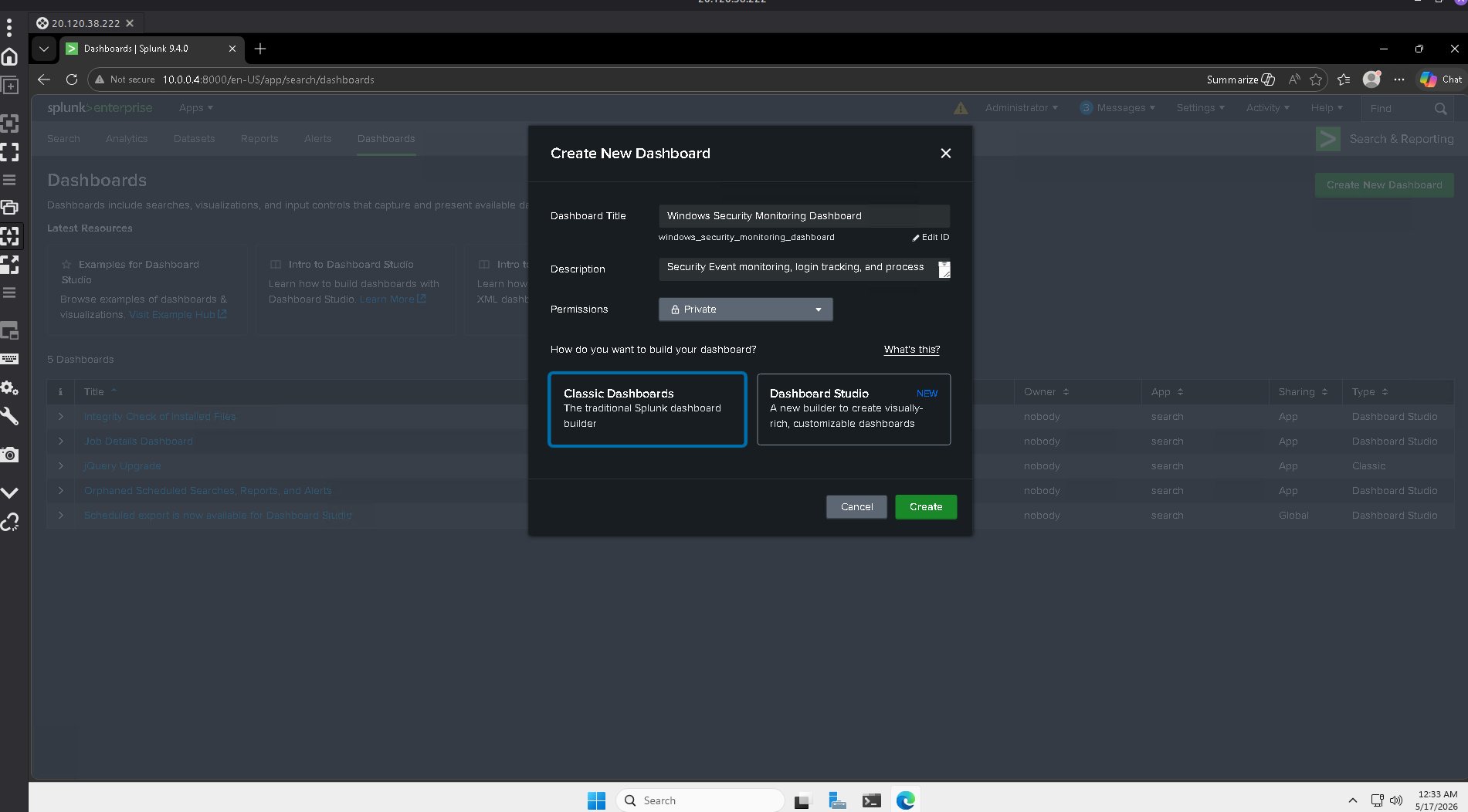Open the on-screen keyboard icon in the sidebar
The height and width of the screenshot is (812, 1468).
pos(10,359)
